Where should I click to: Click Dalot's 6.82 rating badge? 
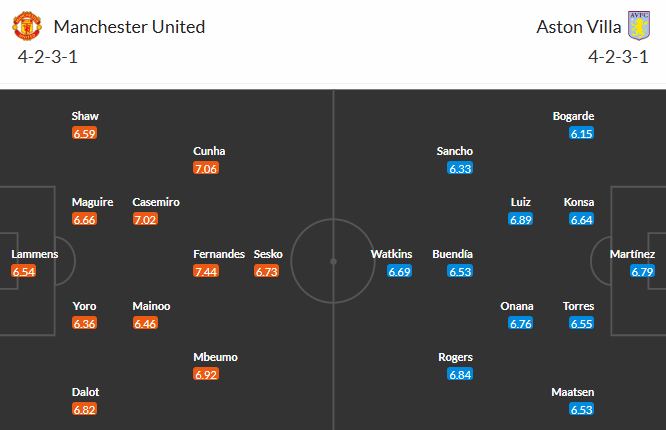[x=85, y=409]
